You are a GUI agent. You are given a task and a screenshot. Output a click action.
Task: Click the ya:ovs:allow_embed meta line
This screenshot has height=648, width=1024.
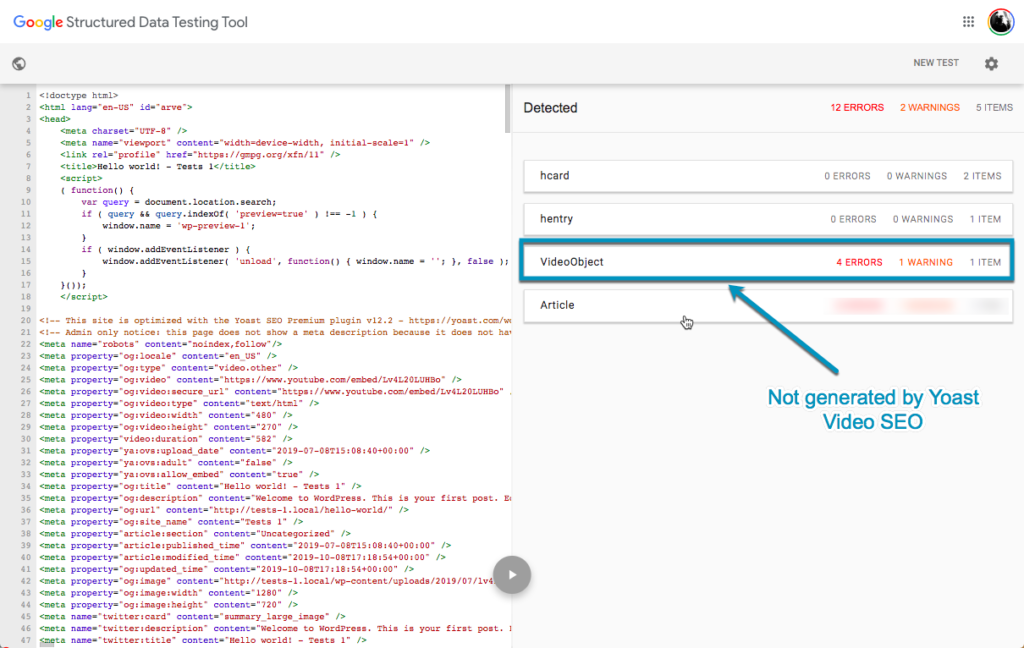click(x=179, y=474)
